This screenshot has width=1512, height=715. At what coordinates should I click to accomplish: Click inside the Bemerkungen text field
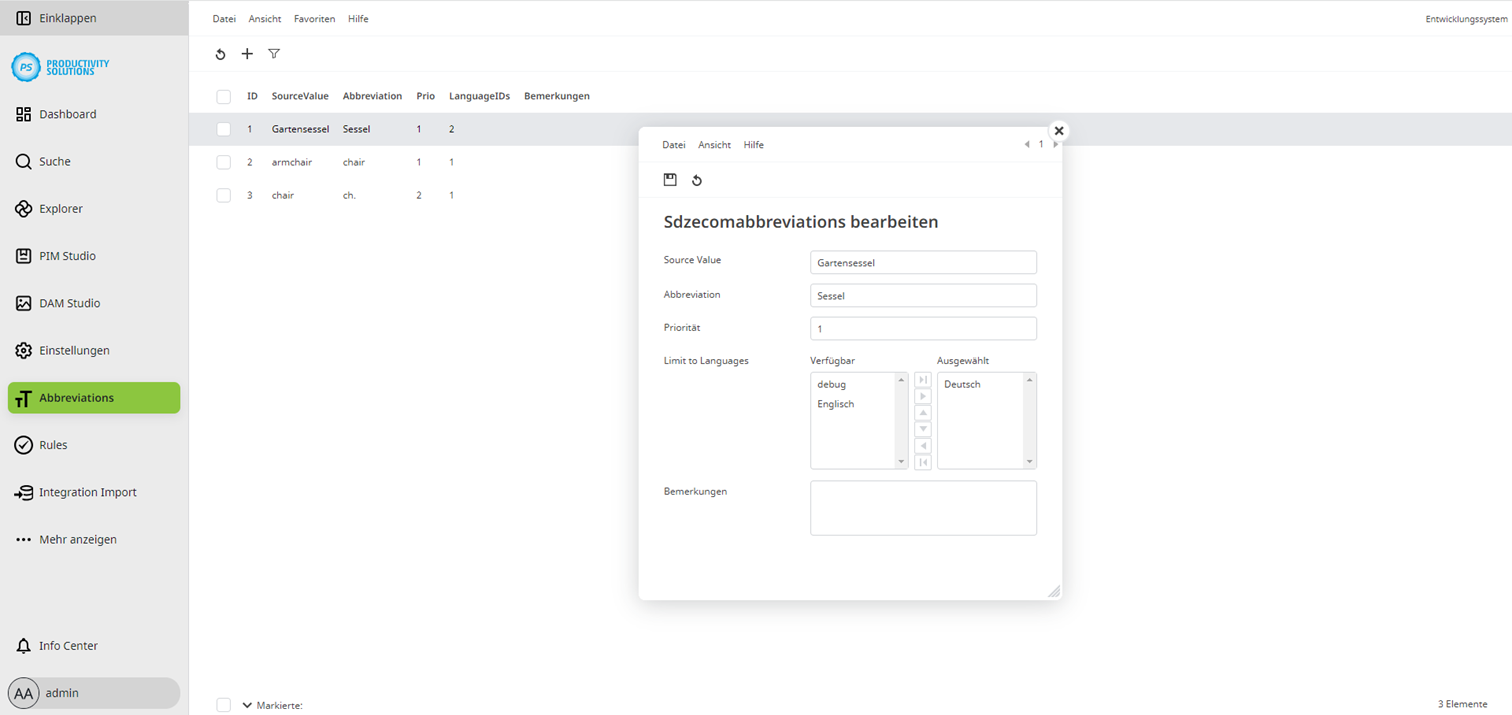[922, 507]
